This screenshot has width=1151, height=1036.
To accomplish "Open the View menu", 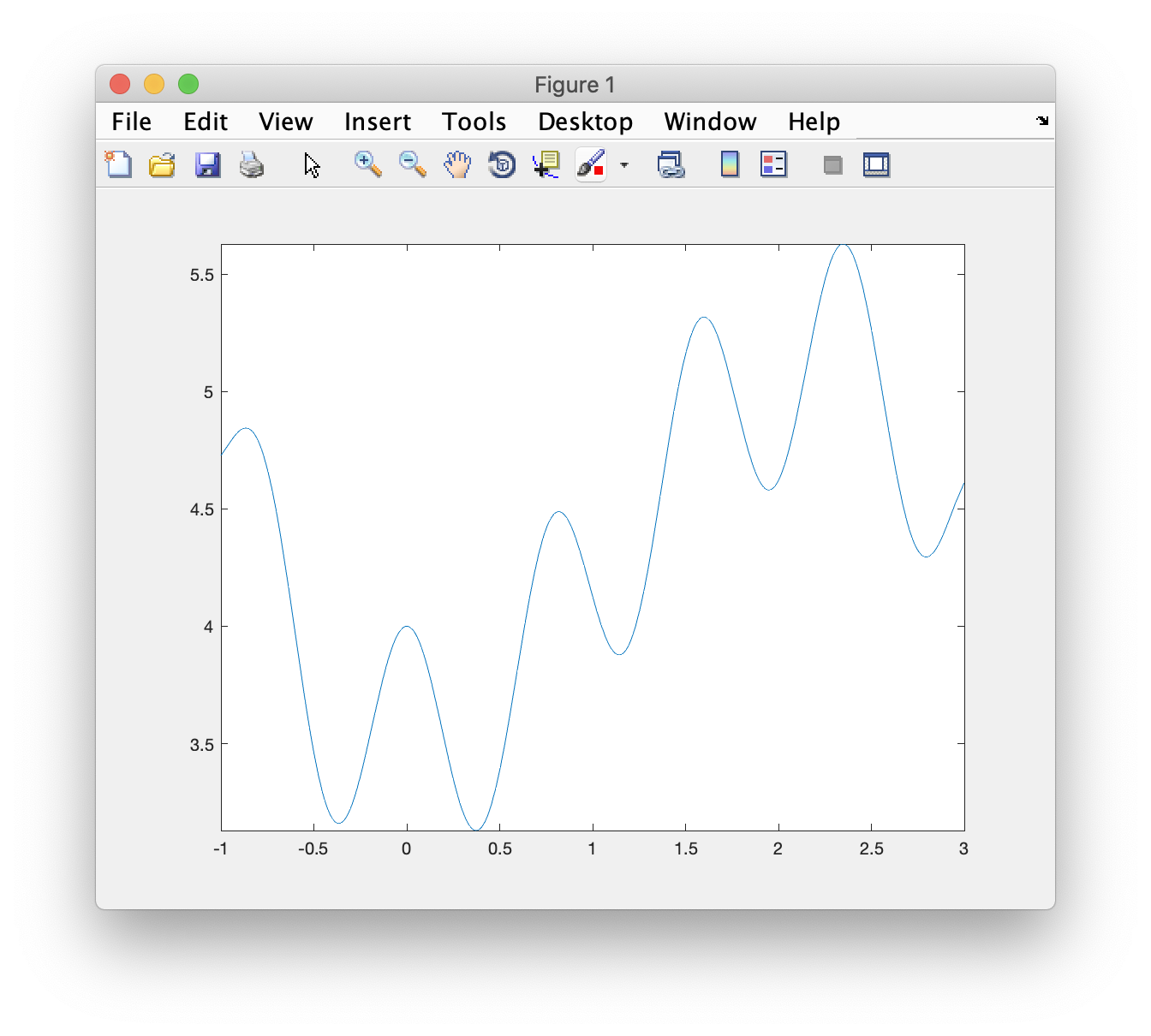I will [286, 122].
